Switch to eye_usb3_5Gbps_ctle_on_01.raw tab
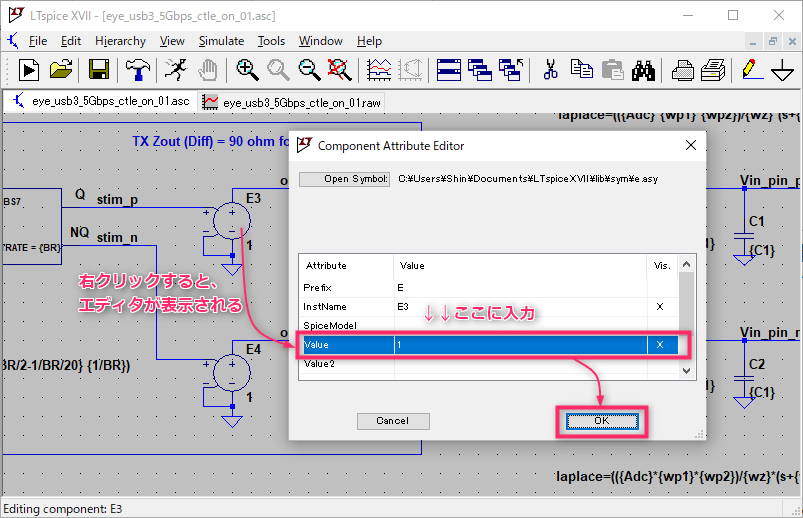Image resolution: width=803 pixels, height=518 pixels. [x=291, y=102]
